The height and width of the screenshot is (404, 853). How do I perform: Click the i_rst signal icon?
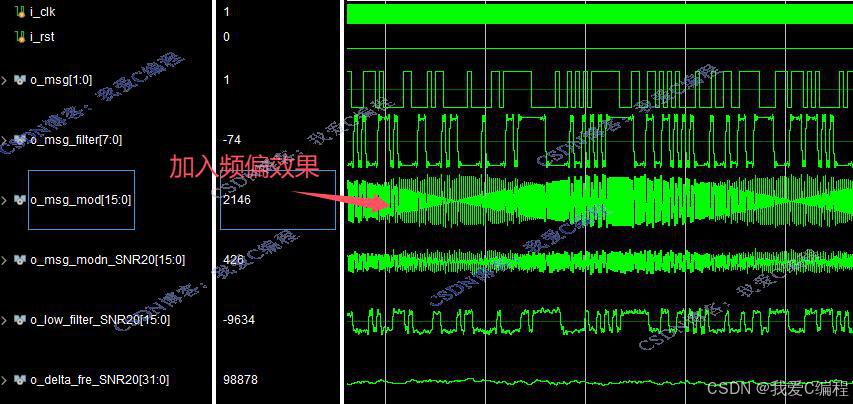point(21,37)
